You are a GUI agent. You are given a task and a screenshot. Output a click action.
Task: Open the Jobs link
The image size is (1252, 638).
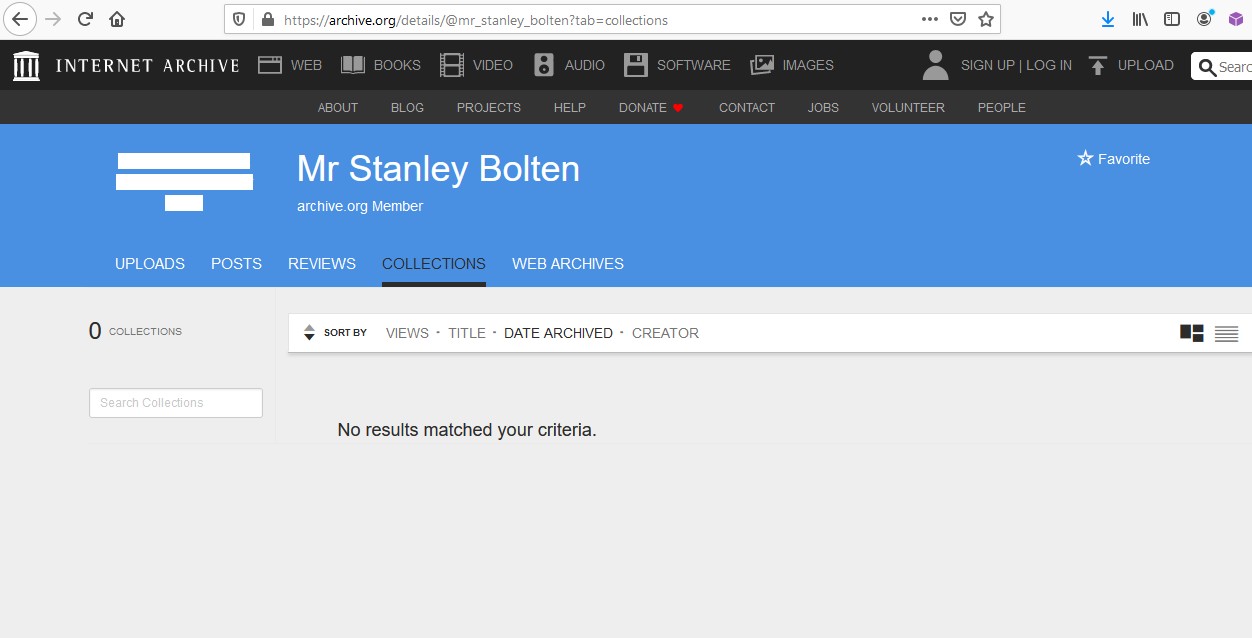823,107
